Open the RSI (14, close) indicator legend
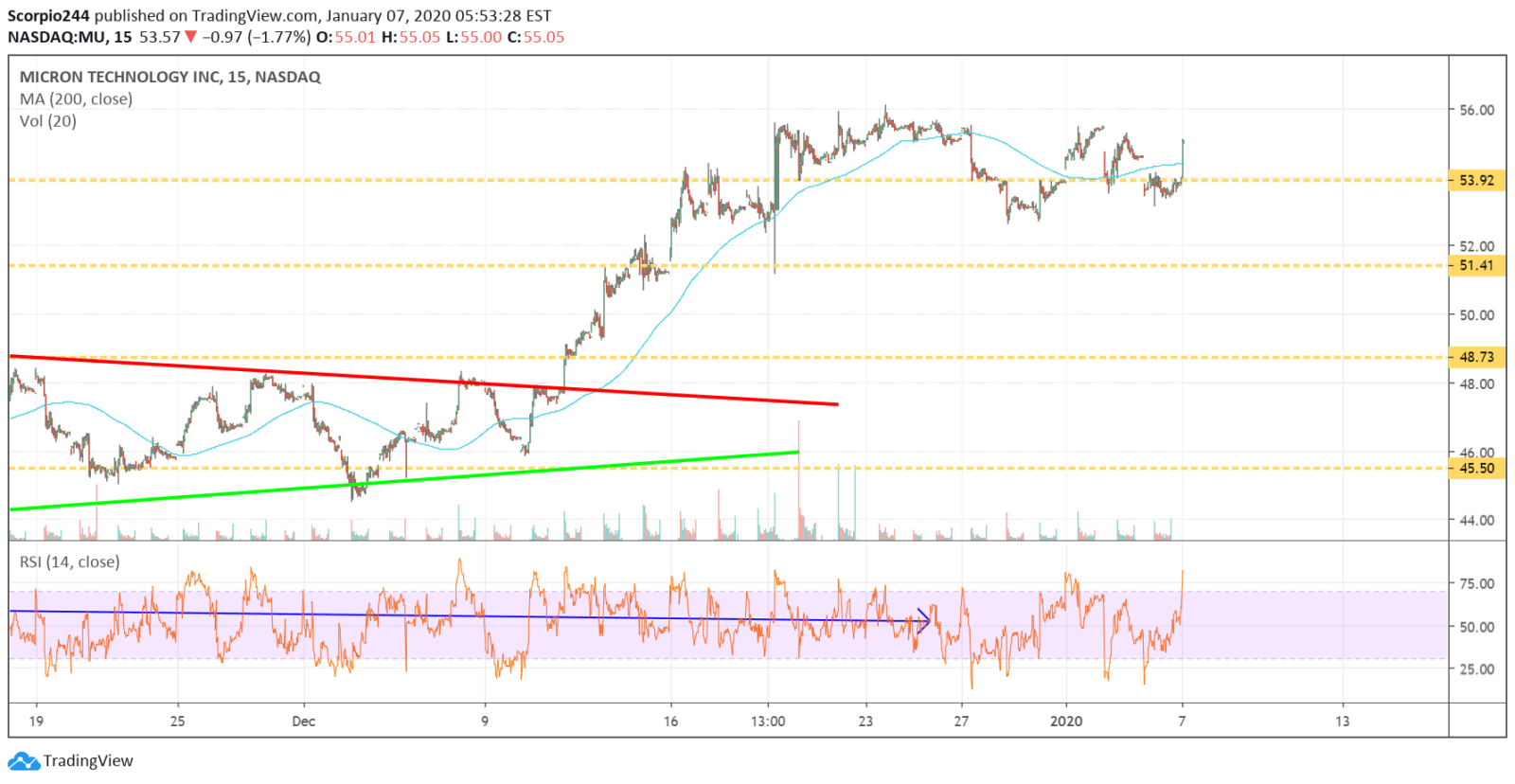Image resolution: width=1515 pixels, height=784 pixels. tap(70, 562)
